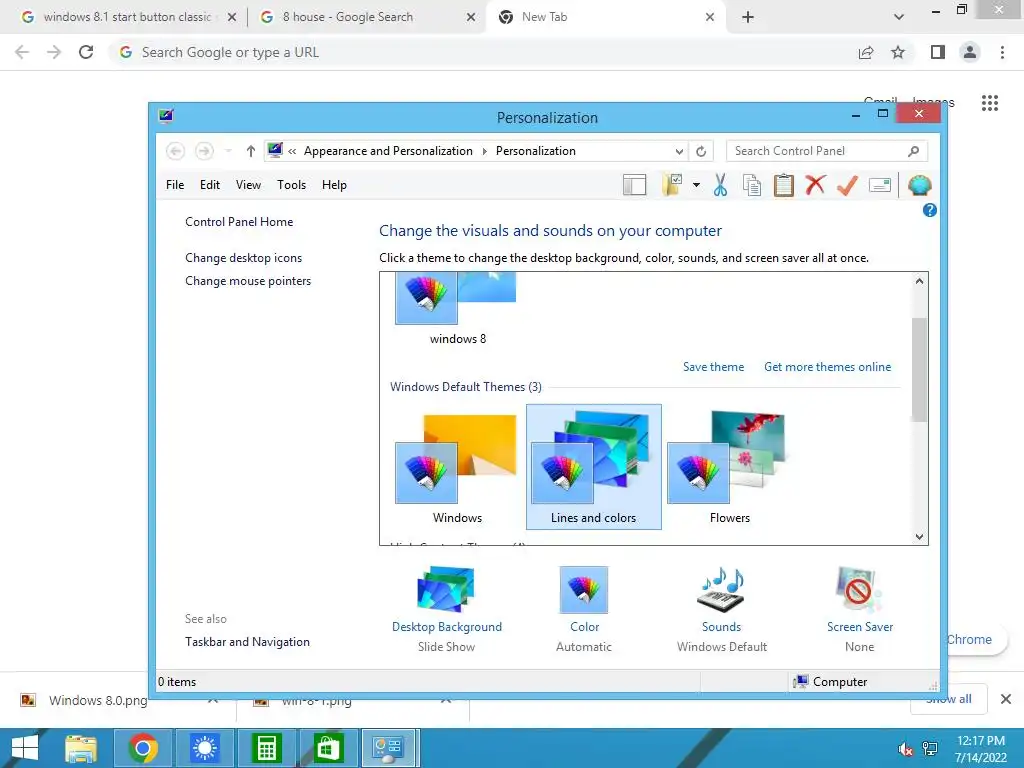Screen dimensions: 1024x768
Task: Open Taskbar and Navigation link
Action: tap(248, 642)
